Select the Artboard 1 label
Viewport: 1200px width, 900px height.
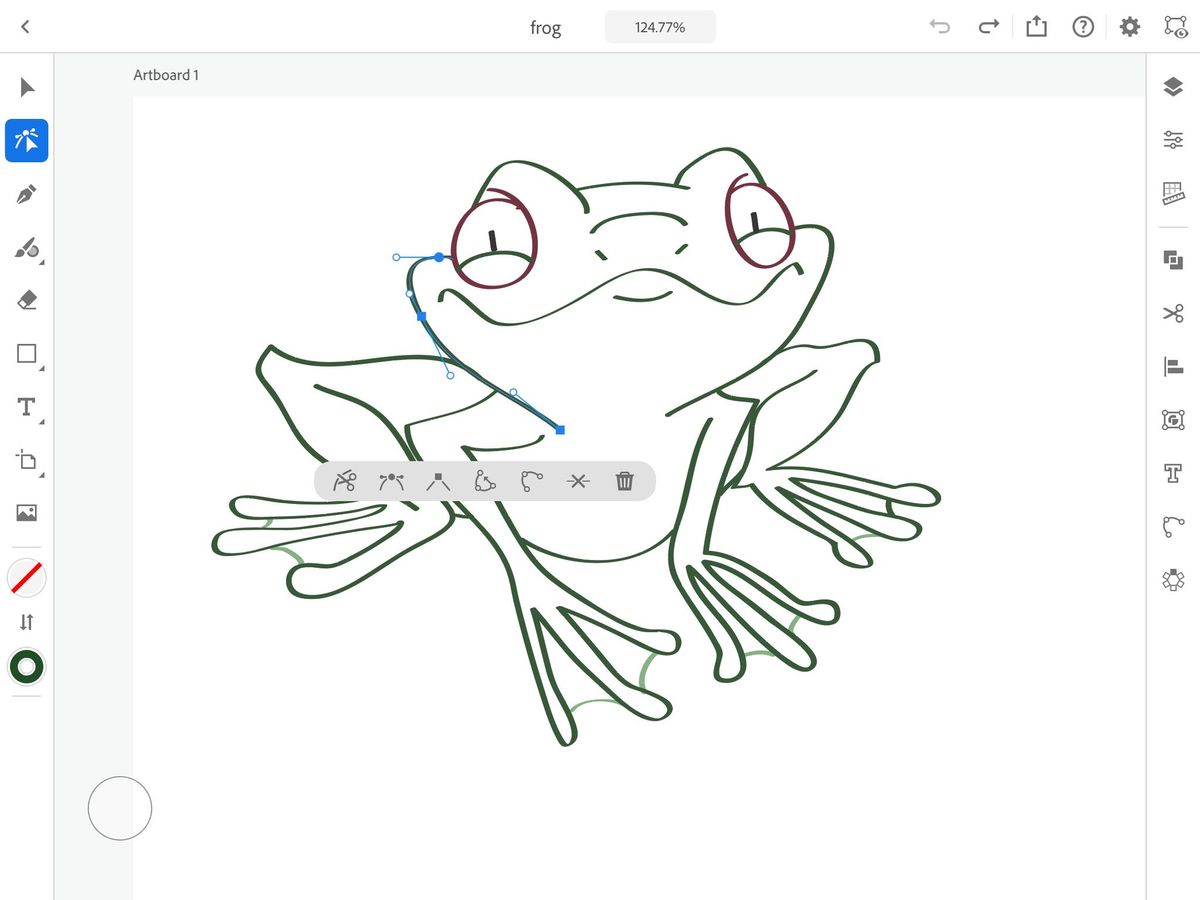point(166,74)
